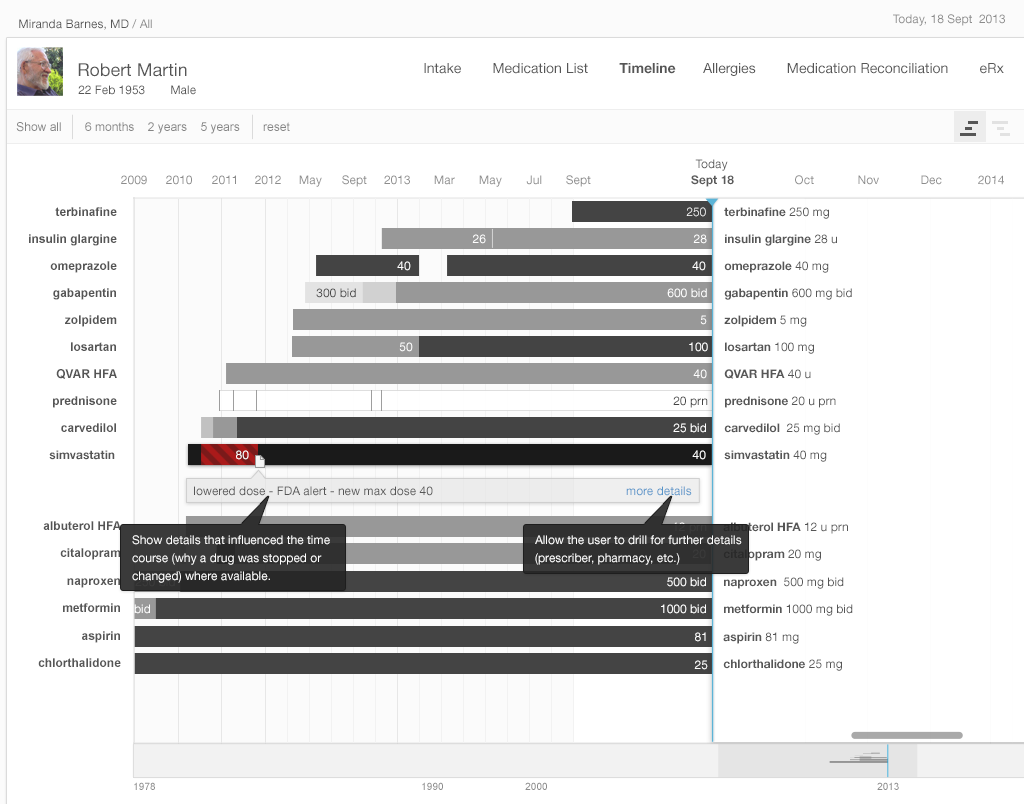Click Robert Martin's patient photo
Screen dimensions: 1024x804
point(40,72)
